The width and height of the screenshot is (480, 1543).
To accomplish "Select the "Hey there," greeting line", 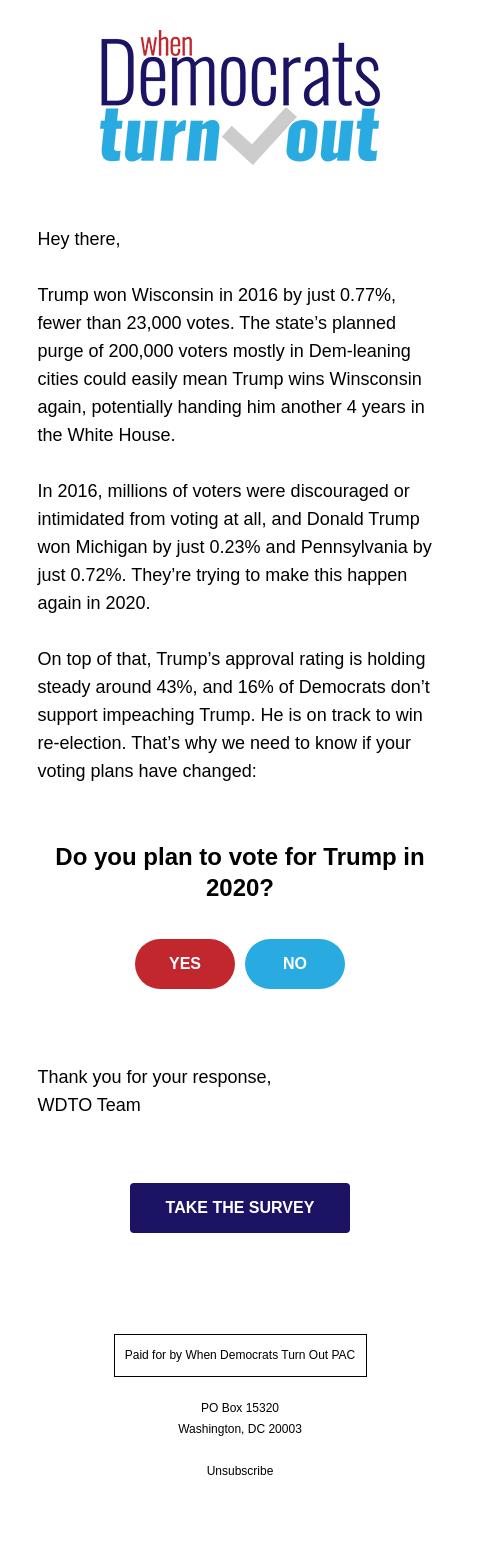I will pyautogui.click(x=79, y=239).
